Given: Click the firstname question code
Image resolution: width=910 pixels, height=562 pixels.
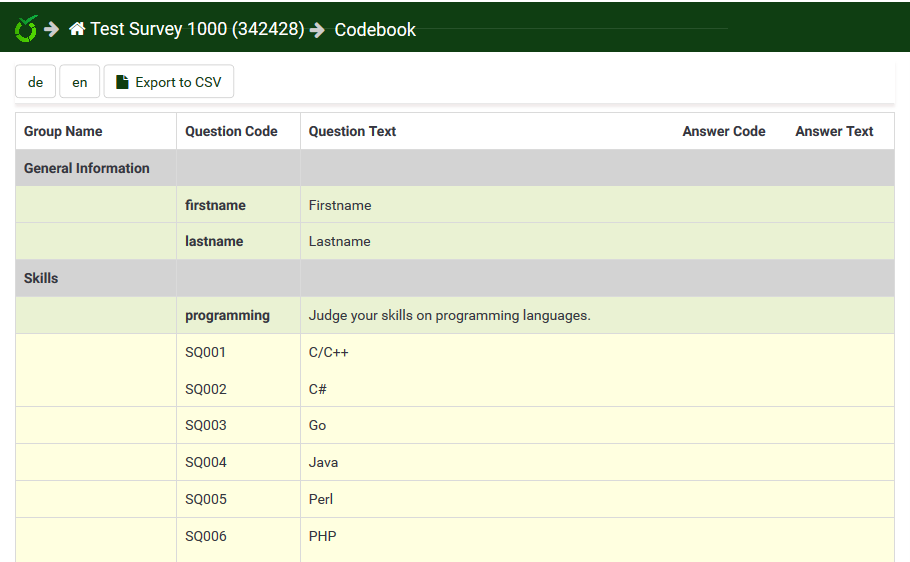Looking at the screenshot, I should click(x=215, y=205).
